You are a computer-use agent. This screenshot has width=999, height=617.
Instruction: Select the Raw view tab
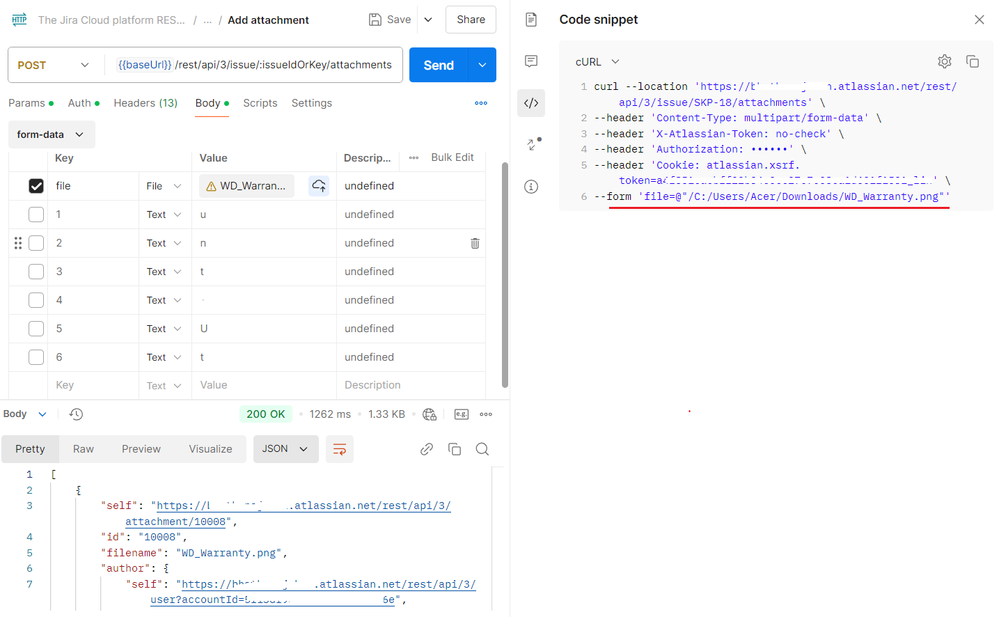pos(83,449)
